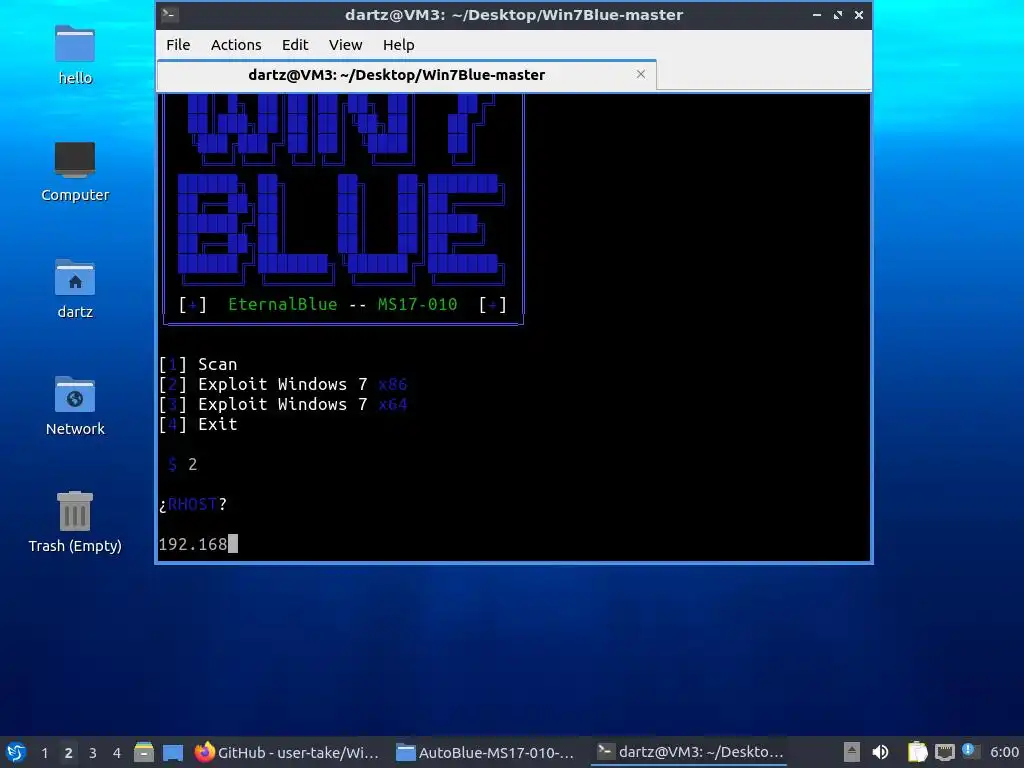Viewport: 1024px width, 768px height.
Task: Launch the file manager from the panel
Action: (144, 752)
